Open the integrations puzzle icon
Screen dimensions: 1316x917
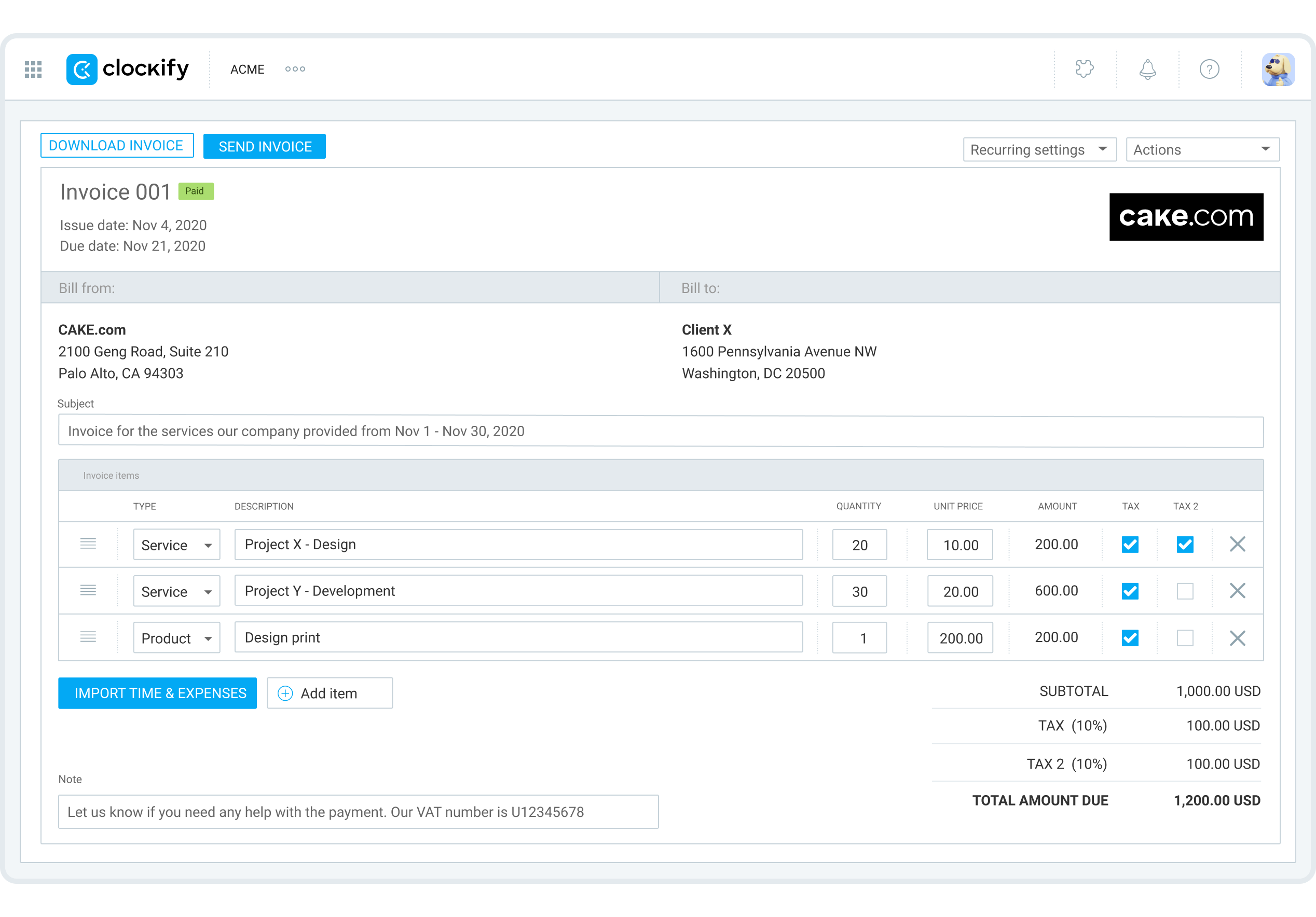pos(1085,69)
